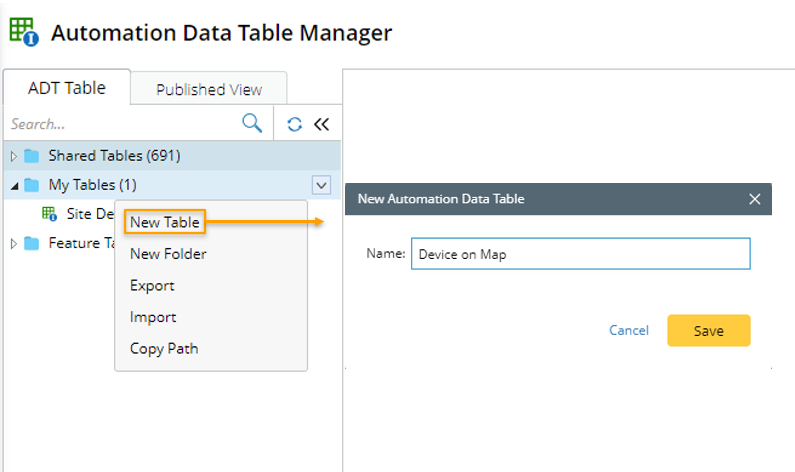Expand the Feature Tables tree node
This screenshot has width=795, height=472.
[13, 243]
